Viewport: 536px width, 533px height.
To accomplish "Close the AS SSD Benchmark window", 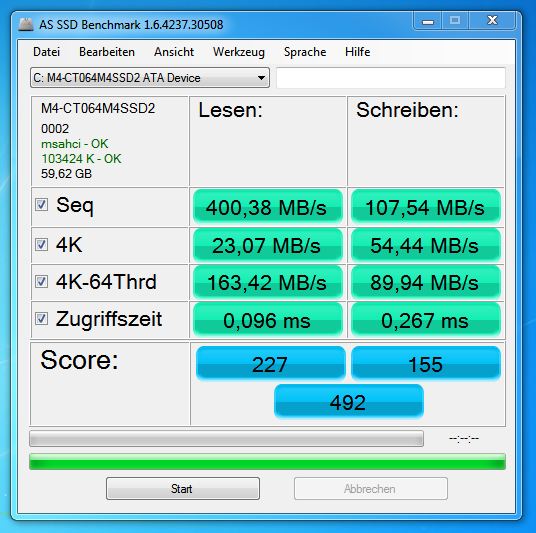I will tap(492, 21).
